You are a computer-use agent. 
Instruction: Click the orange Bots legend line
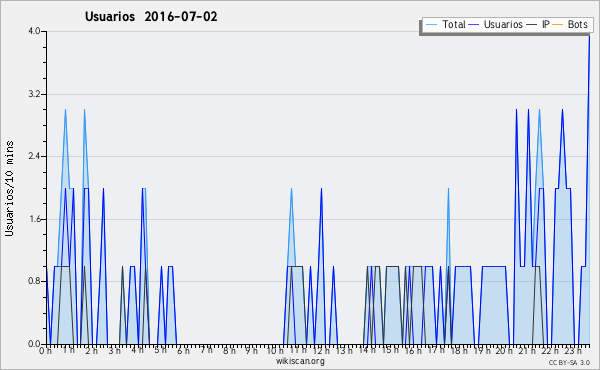click(558, 25)
